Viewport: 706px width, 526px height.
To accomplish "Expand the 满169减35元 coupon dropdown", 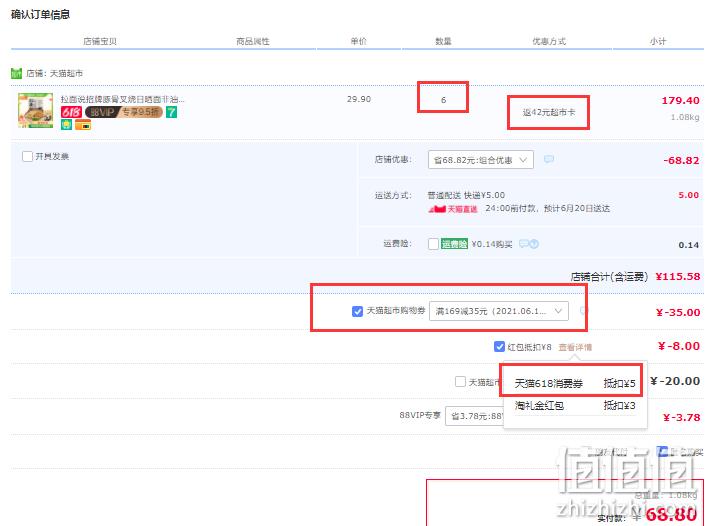I will [498, 311].
